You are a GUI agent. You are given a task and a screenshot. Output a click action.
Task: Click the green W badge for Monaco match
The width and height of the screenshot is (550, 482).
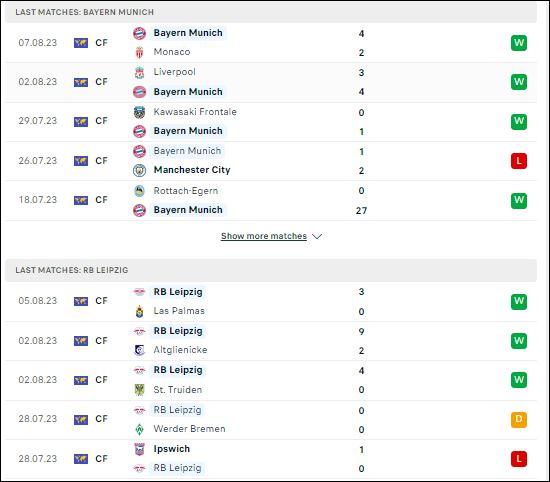519,43
